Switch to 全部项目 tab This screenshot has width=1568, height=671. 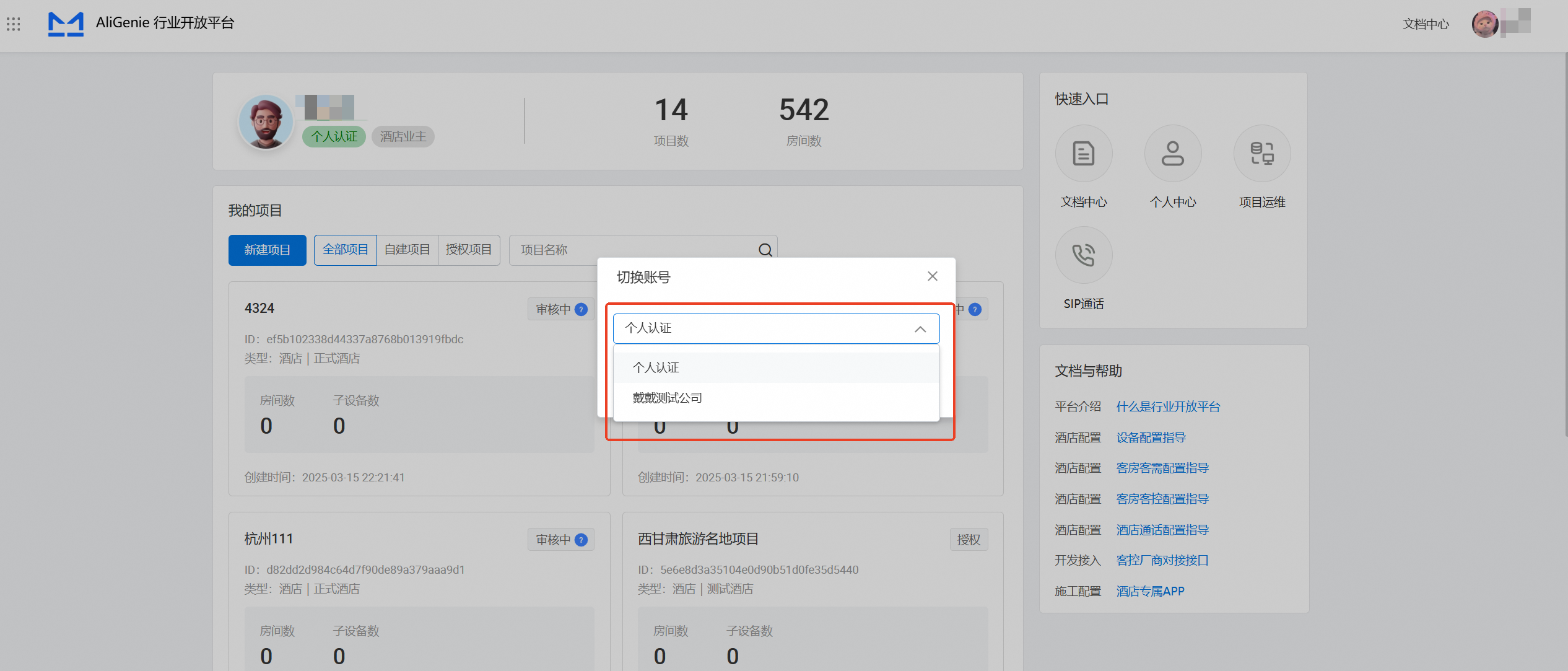coord(346,250)
